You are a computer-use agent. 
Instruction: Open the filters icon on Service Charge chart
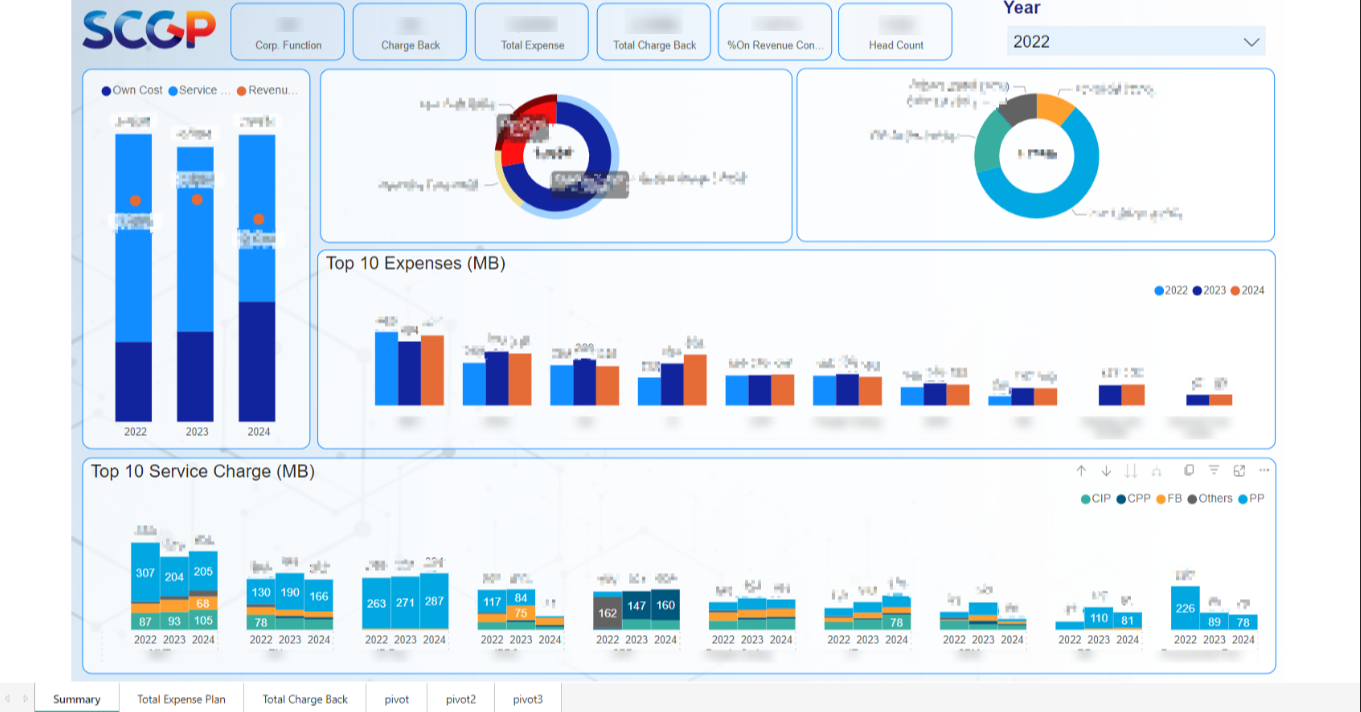coord(1214,471)
